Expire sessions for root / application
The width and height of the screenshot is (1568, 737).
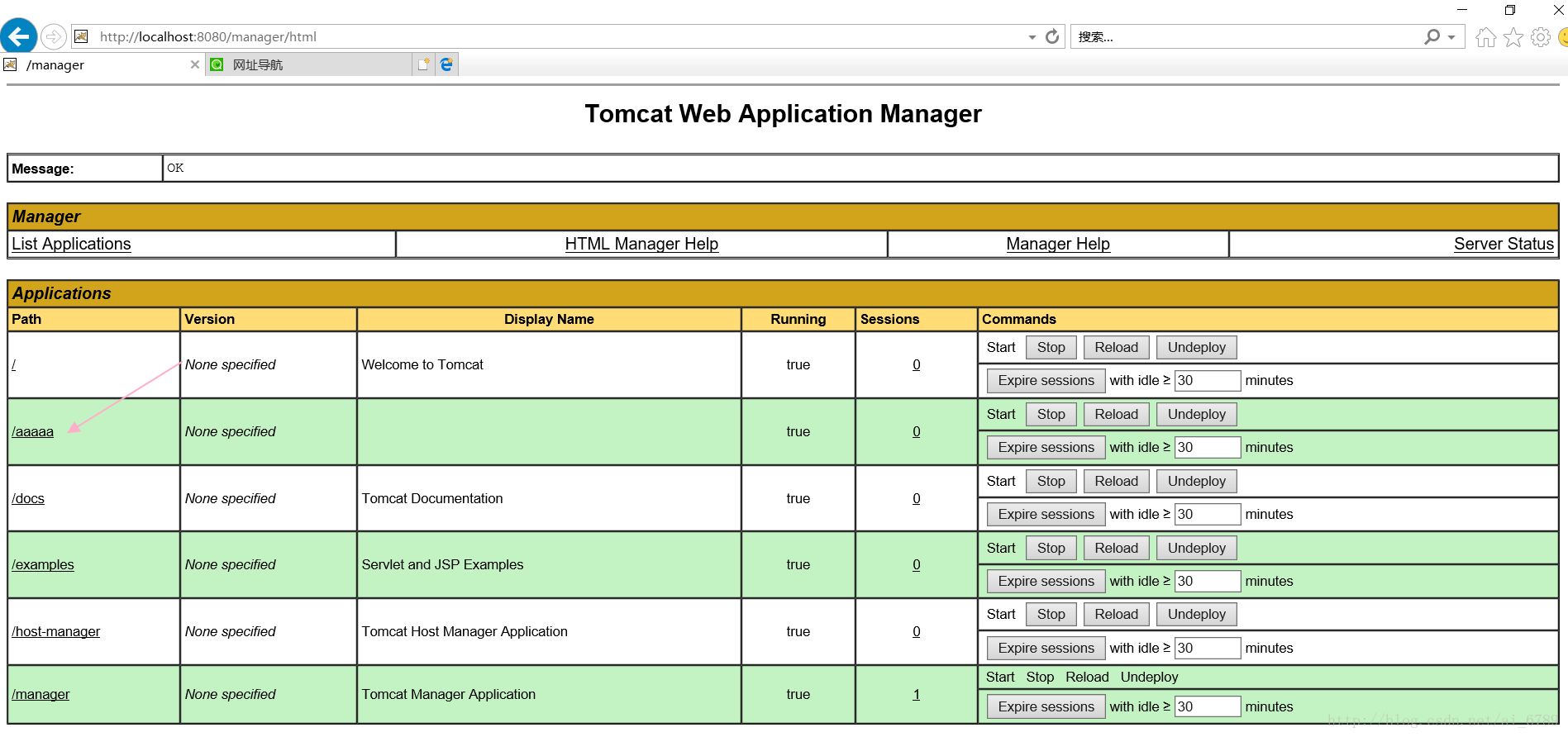click(1046, 381)
